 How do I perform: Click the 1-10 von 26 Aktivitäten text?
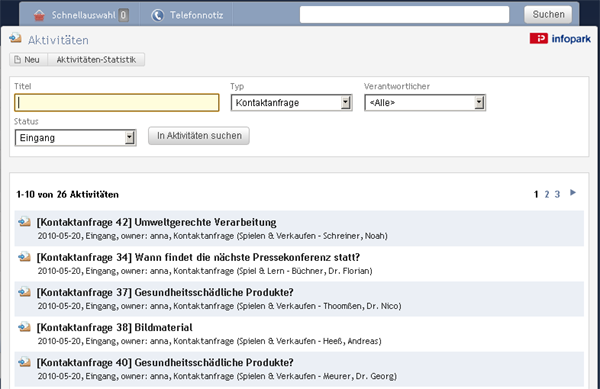[67, 194]
